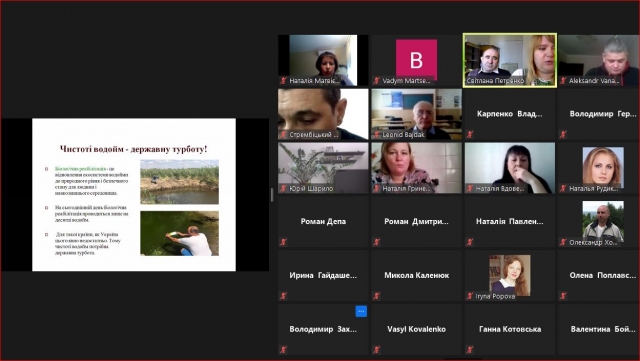The width and height of the screenshot is (640, 361).
Task: Select Наталія Матвіє video tile
Action: pyautogui.click(x=323, y=60)
